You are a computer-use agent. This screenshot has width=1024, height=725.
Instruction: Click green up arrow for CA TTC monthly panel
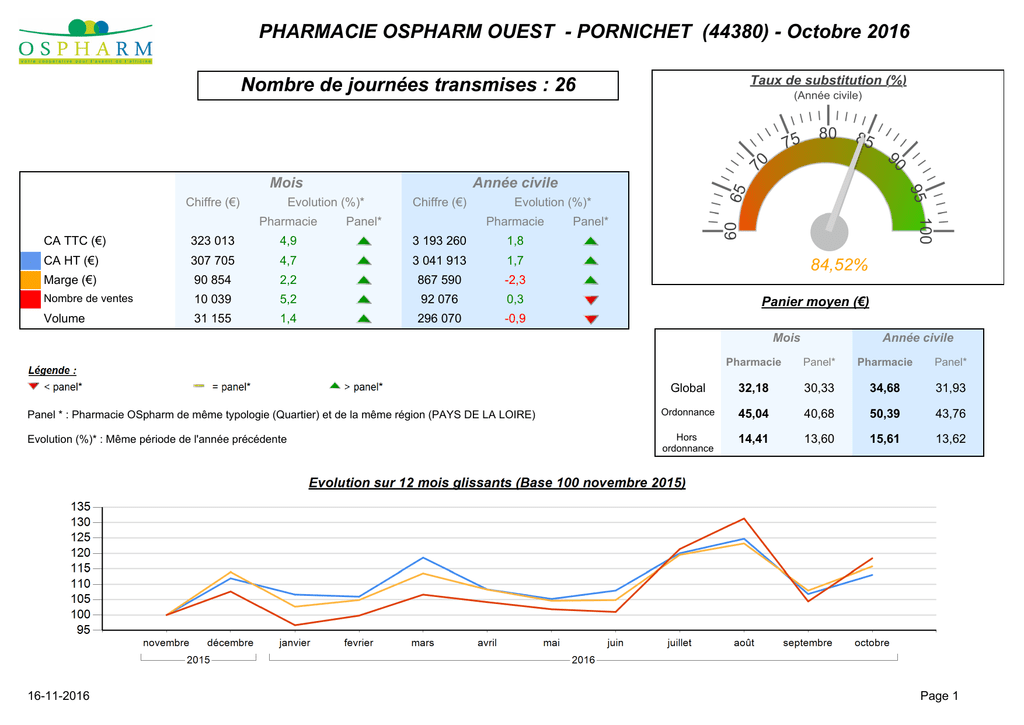point(364,241)
